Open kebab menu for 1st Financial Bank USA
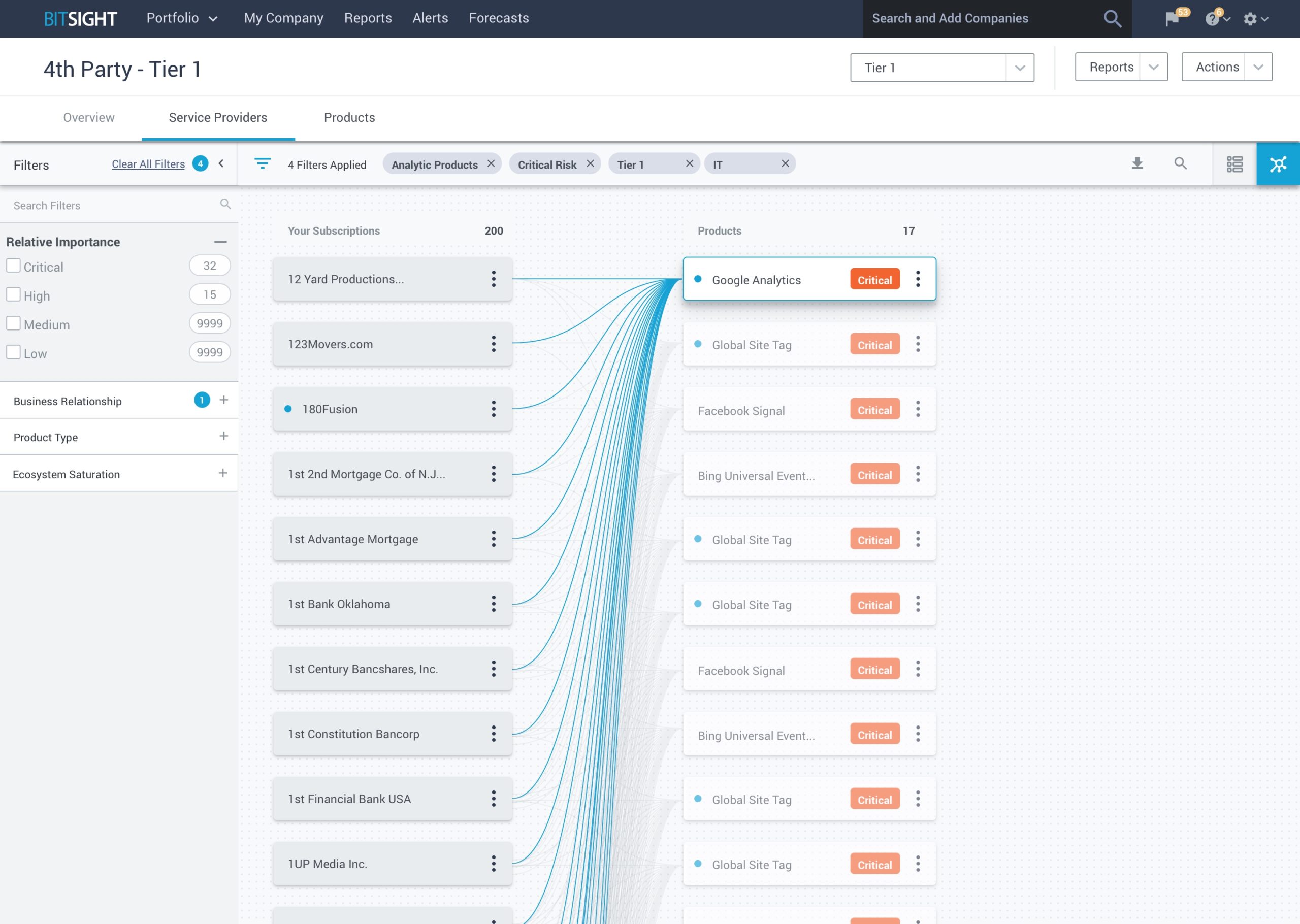 tap(493, 798)
